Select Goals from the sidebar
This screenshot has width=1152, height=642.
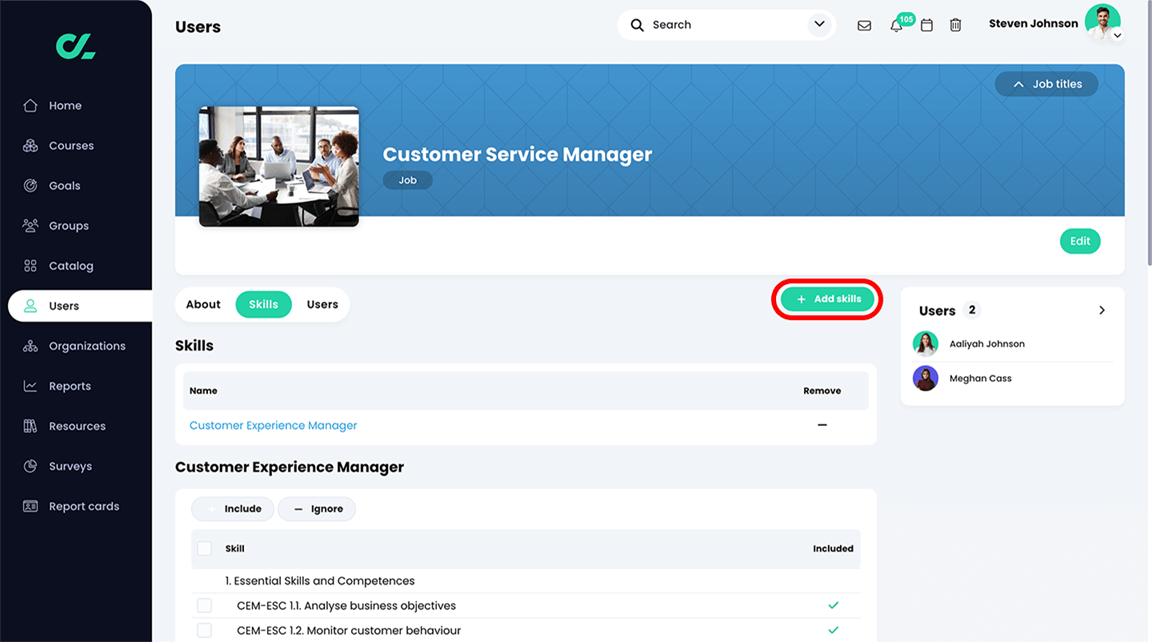pyautogui.click(x=66, y=185)
